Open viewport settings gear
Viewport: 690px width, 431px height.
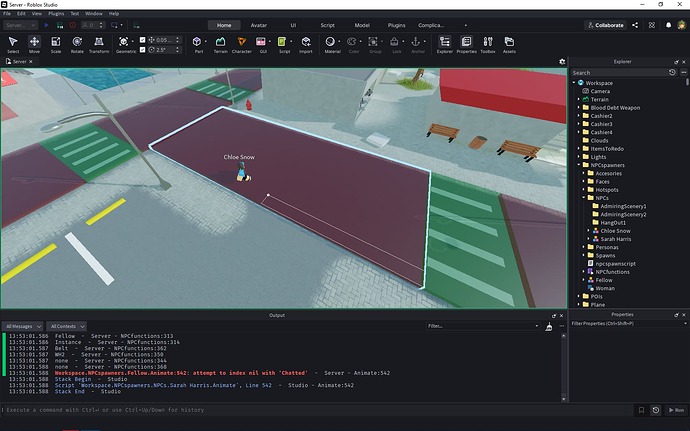tap(562, 62)
